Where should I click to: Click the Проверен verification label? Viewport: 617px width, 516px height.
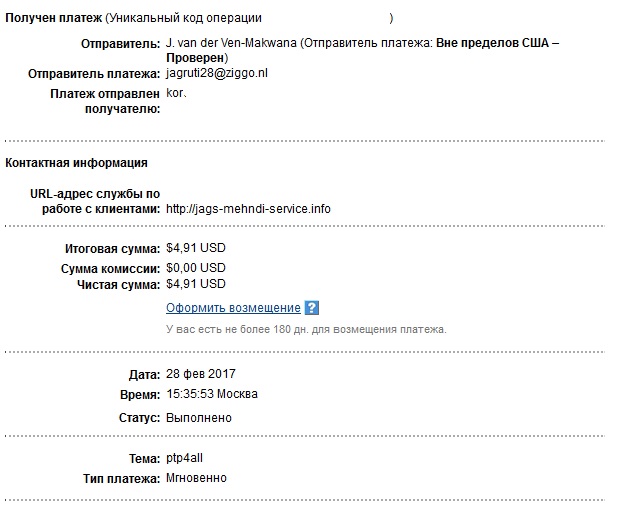(x=195, y=58)
